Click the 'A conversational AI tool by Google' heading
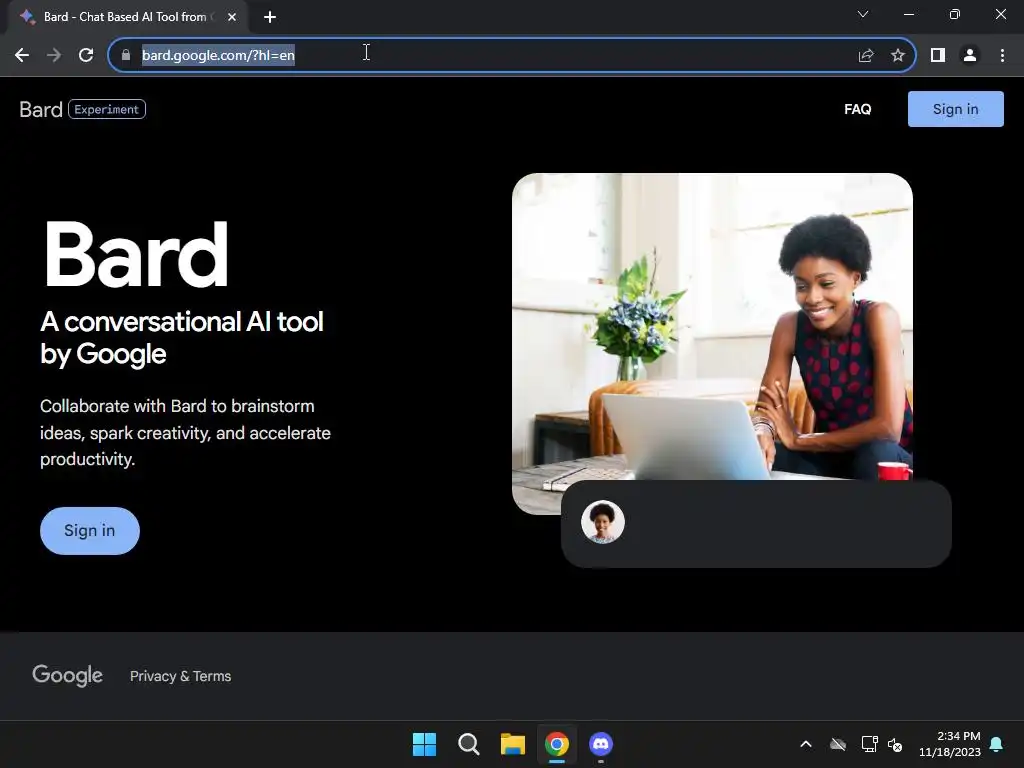Screen dimensions: 1024x768 [x=182, y=338]
